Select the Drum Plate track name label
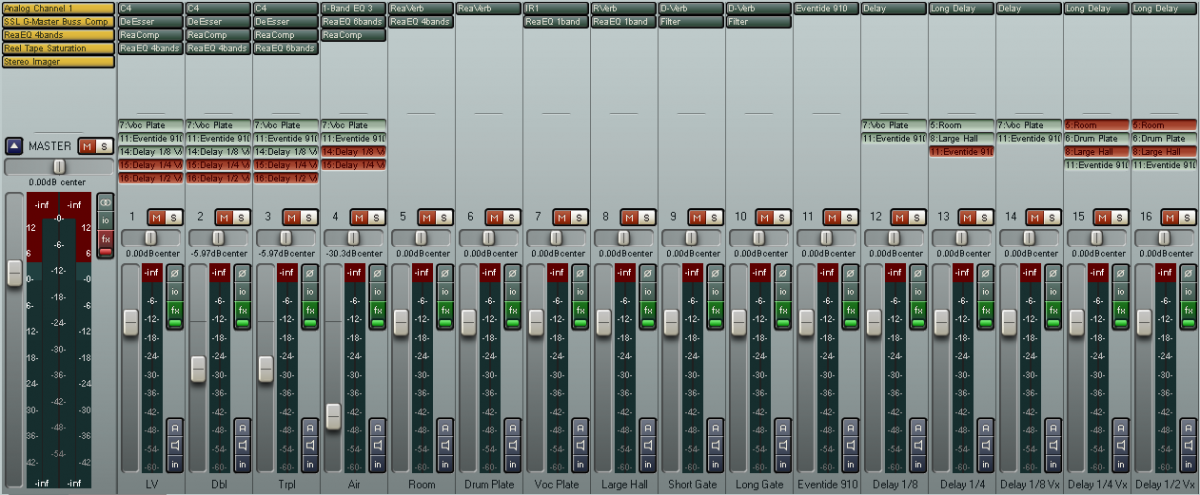The image size is (1200, 495). click(488, 484)
